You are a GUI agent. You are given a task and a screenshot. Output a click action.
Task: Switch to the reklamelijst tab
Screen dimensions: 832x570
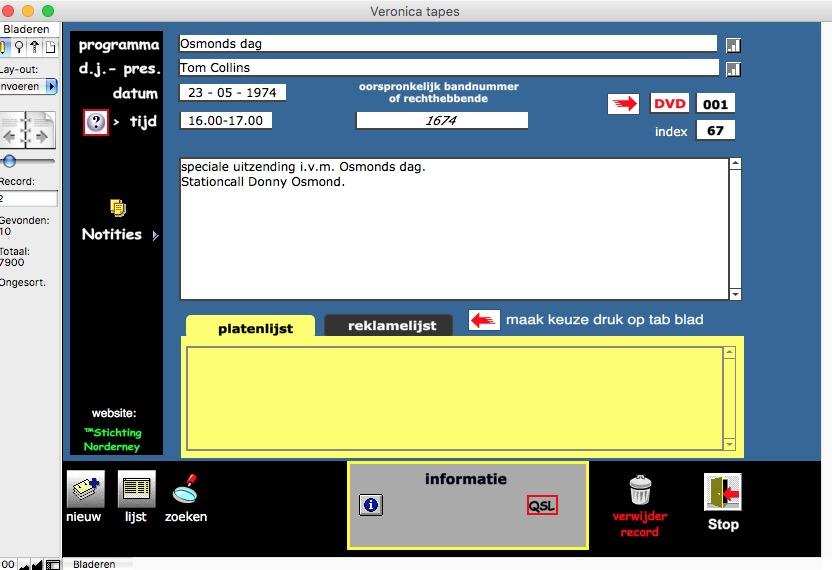[x=392, y=325]
